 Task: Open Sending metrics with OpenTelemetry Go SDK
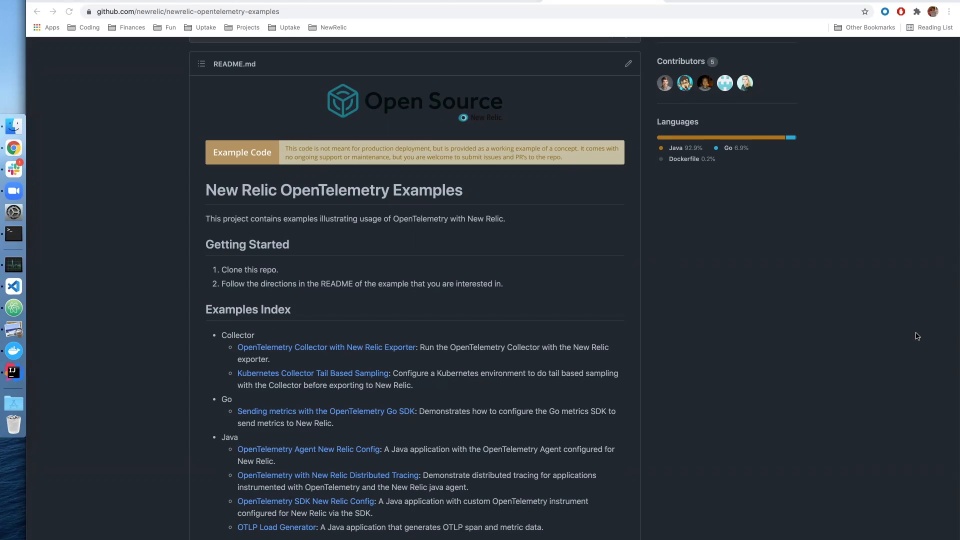coord(326,411)
